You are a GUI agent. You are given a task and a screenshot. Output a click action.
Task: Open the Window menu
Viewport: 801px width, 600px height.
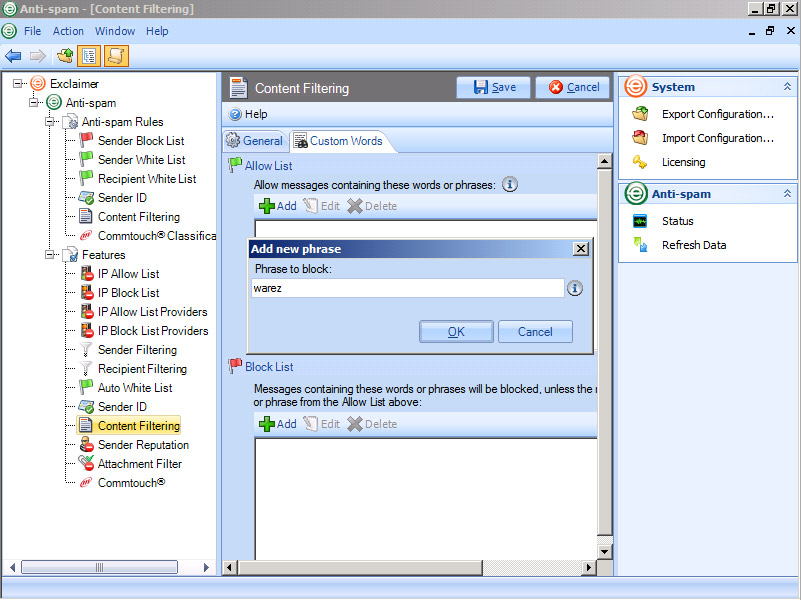click(x=115, y=31)
